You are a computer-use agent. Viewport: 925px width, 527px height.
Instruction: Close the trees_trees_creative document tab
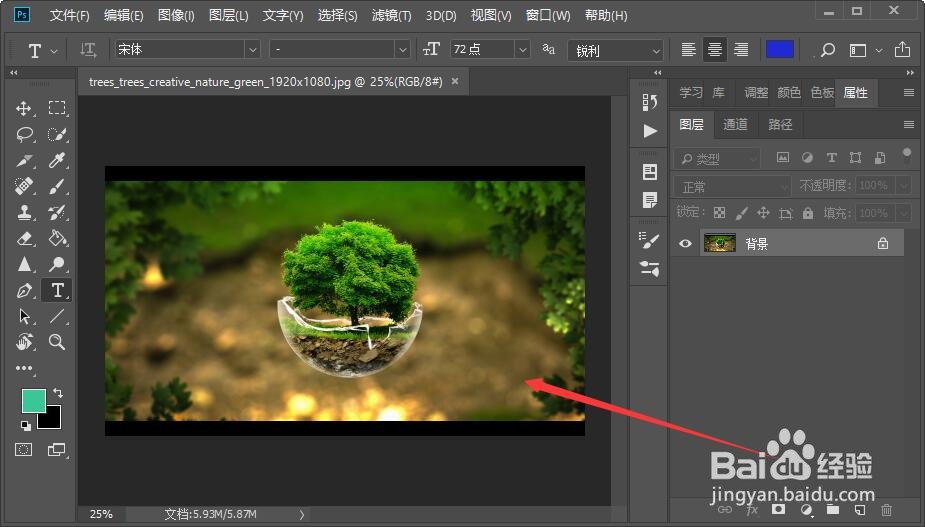(x=455, y=81)
